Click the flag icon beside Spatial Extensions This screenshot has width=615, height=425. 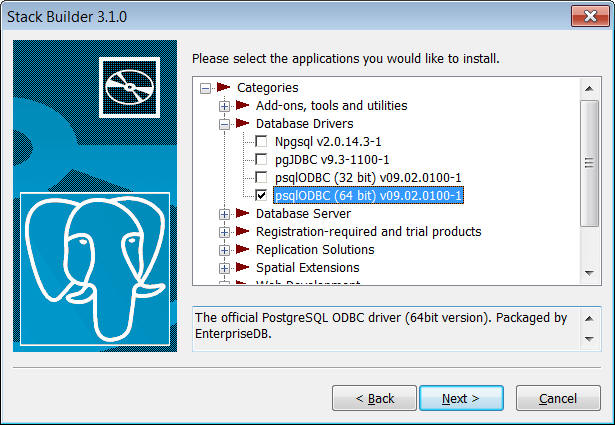pyautogui.click(x=242, y=267)
